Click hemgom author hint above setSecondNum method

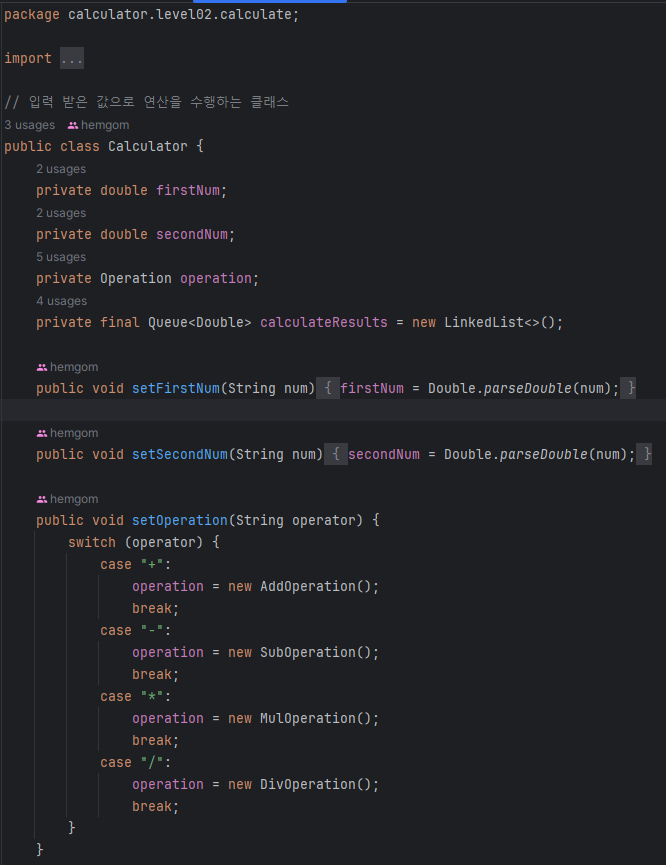click(x=74, y=433)
